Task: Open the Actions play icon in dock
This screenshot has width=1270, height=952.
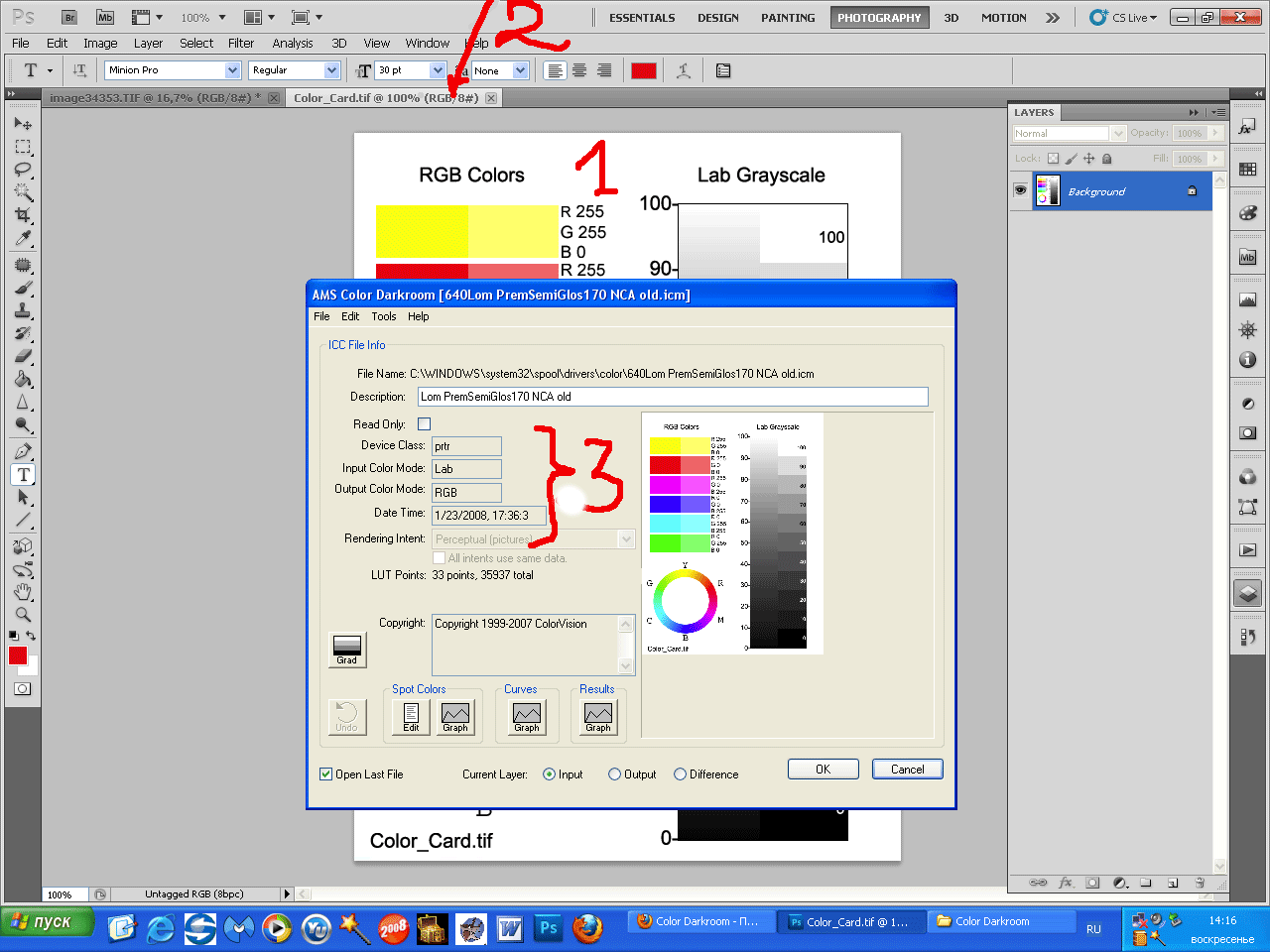Action: [x=1248, y=550]
